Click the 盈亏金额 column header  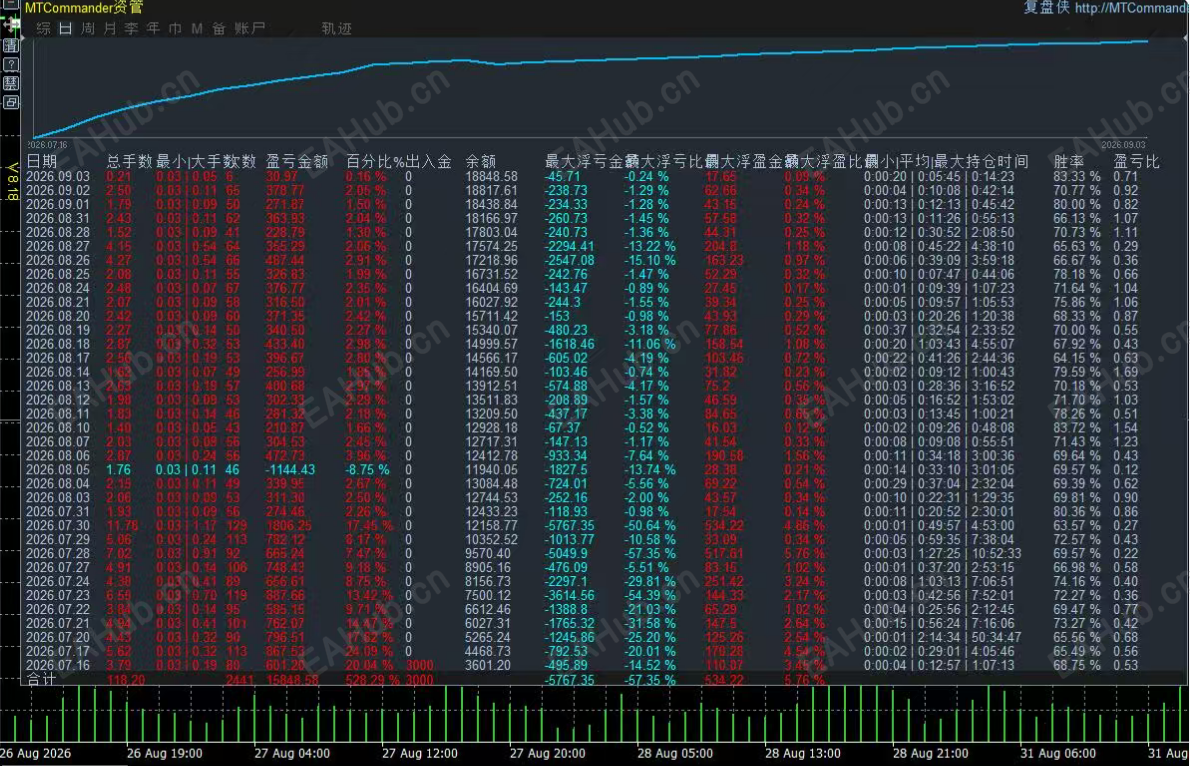pyautogui.click(x=297, y=161)
